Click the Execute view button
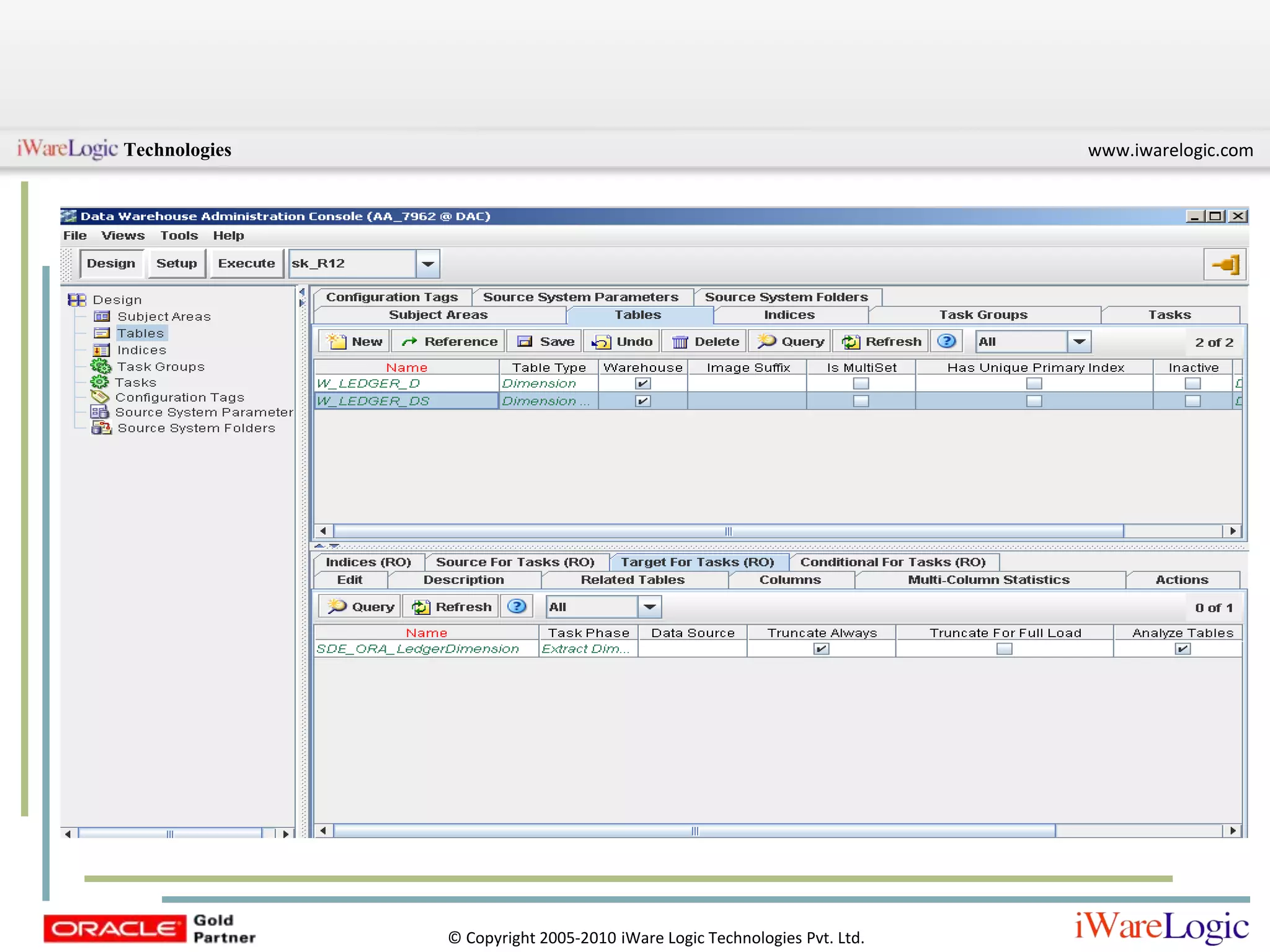This screenshot has height=952, width=1270. [246, 263]
